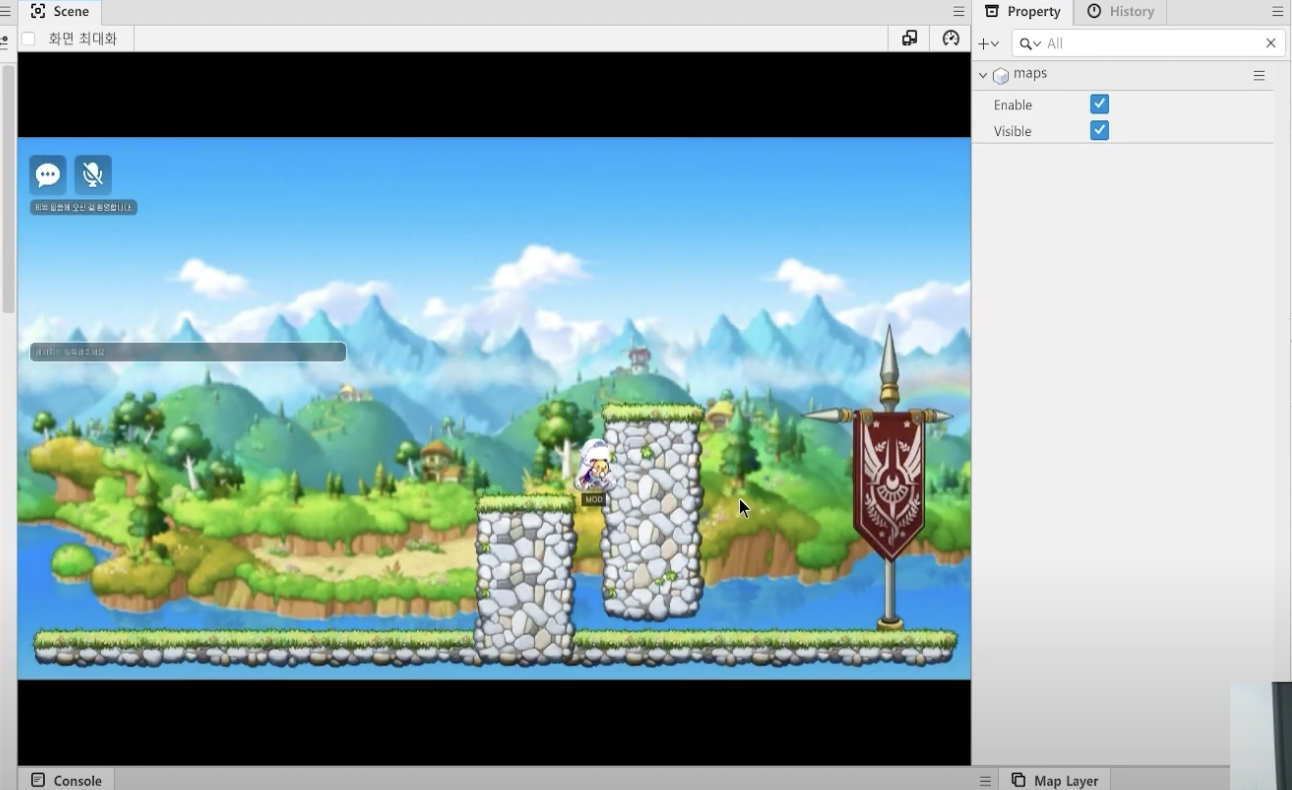The height and width of the screenshot is (790, 1292).
Task: Click the Enable property label
Action: pyautogui.click(x=1013, y=105)
